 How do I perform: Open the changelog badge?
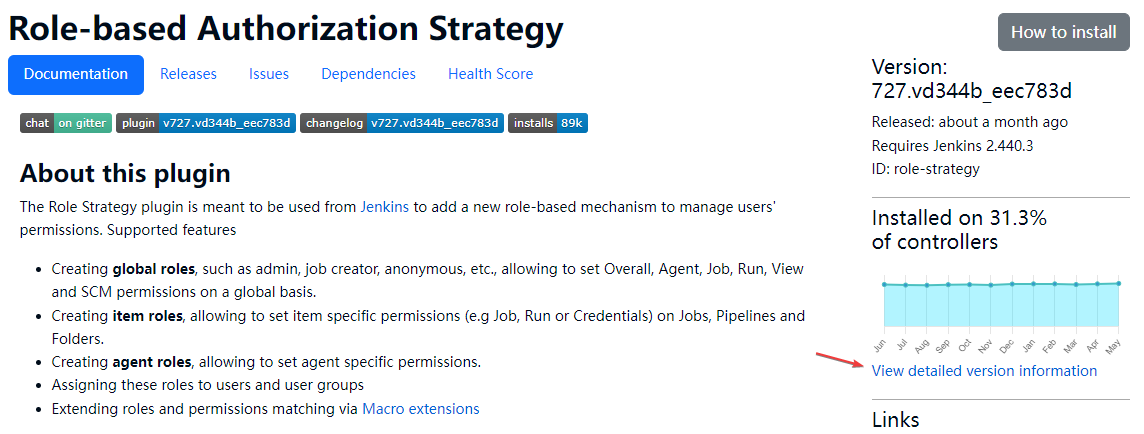point(401,123)
